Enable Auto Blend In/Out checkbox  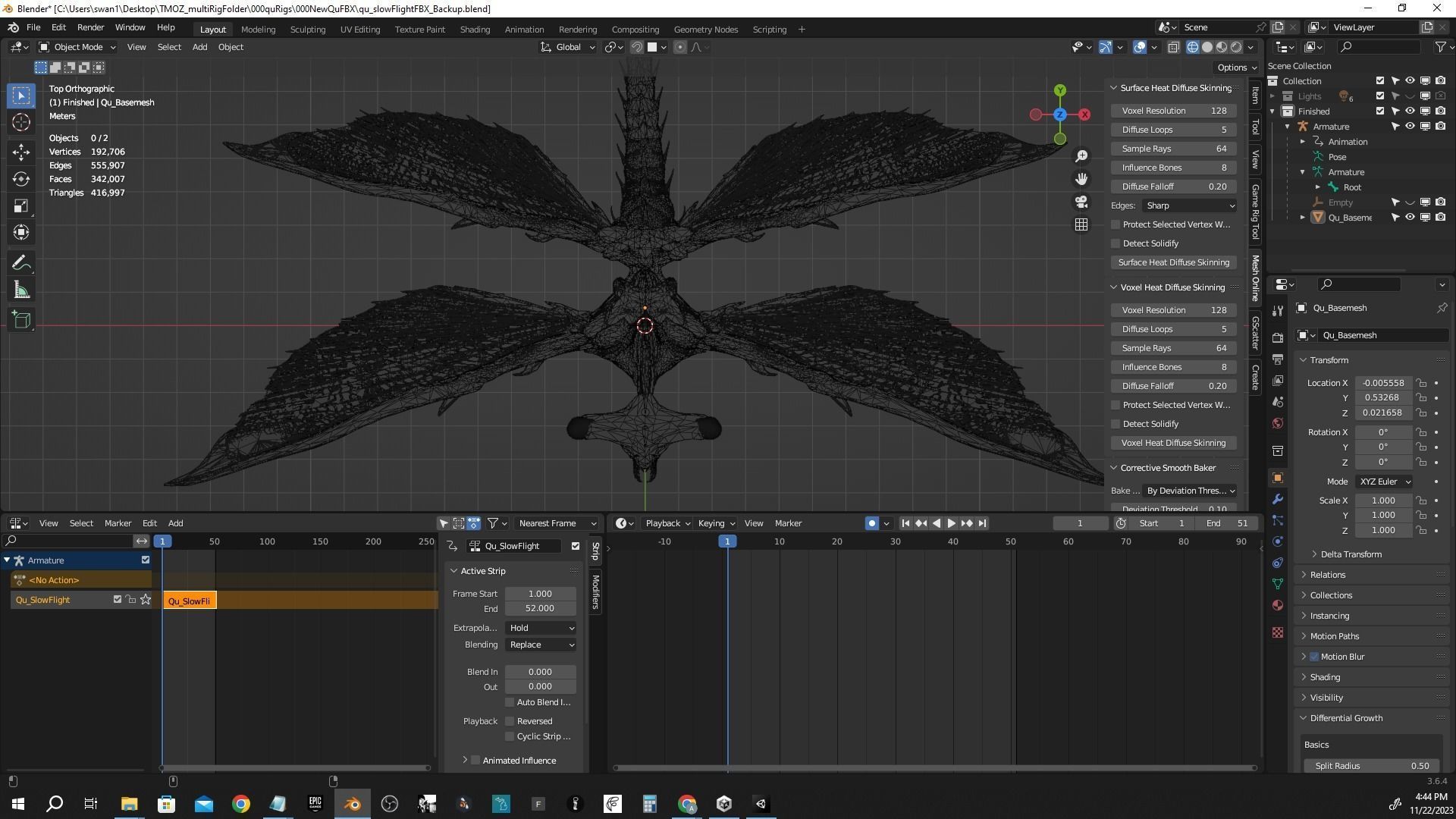[510, 702]
